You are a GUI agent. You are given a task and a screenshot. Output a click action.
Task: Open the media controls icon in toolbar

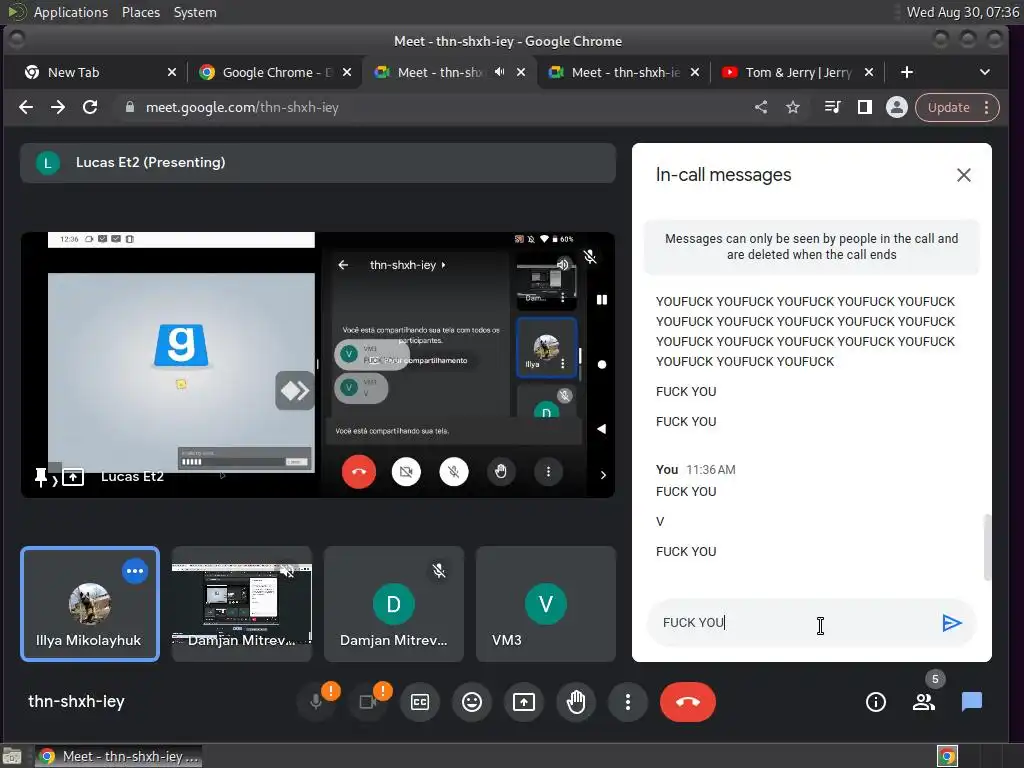tap(832, 107)
